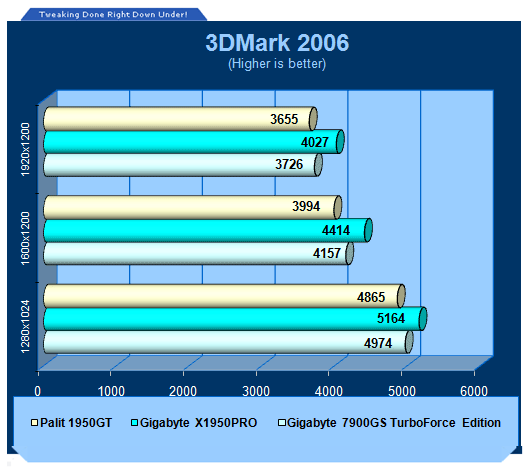Click the "Gigabyte X1950PRO" legend text

tap(199, 423)
